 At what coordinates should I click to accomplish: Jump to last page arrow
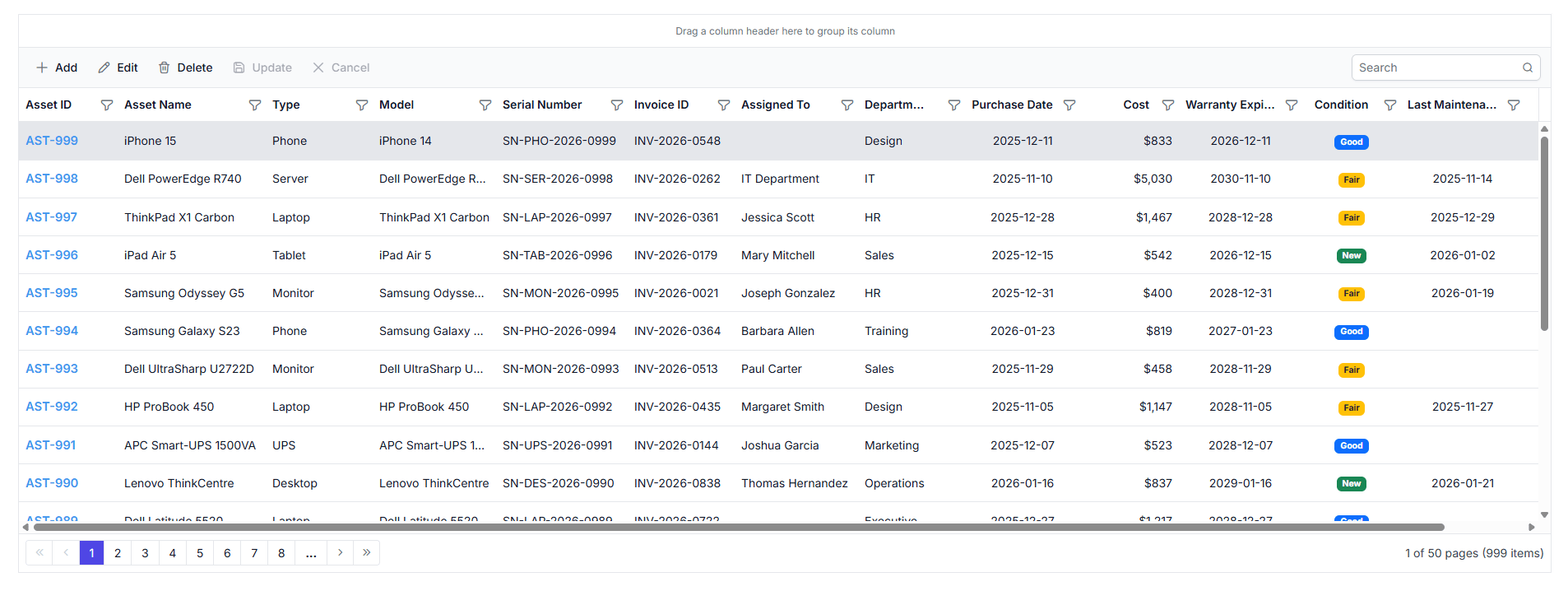tap(366, 552)
